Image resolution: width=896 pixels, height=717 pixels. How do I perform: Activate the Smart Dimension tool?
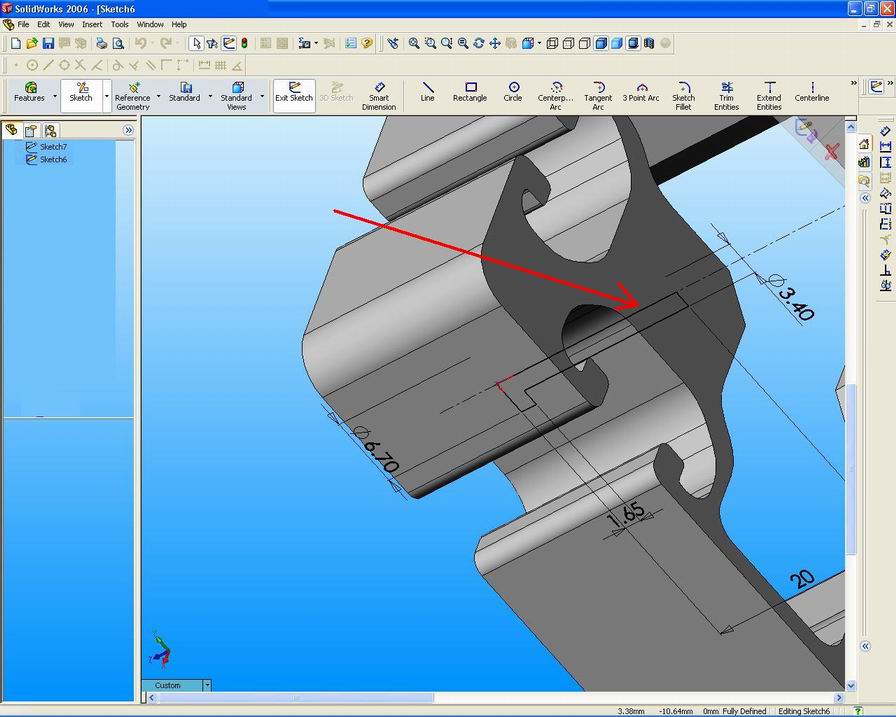click(x=380, y=92)
